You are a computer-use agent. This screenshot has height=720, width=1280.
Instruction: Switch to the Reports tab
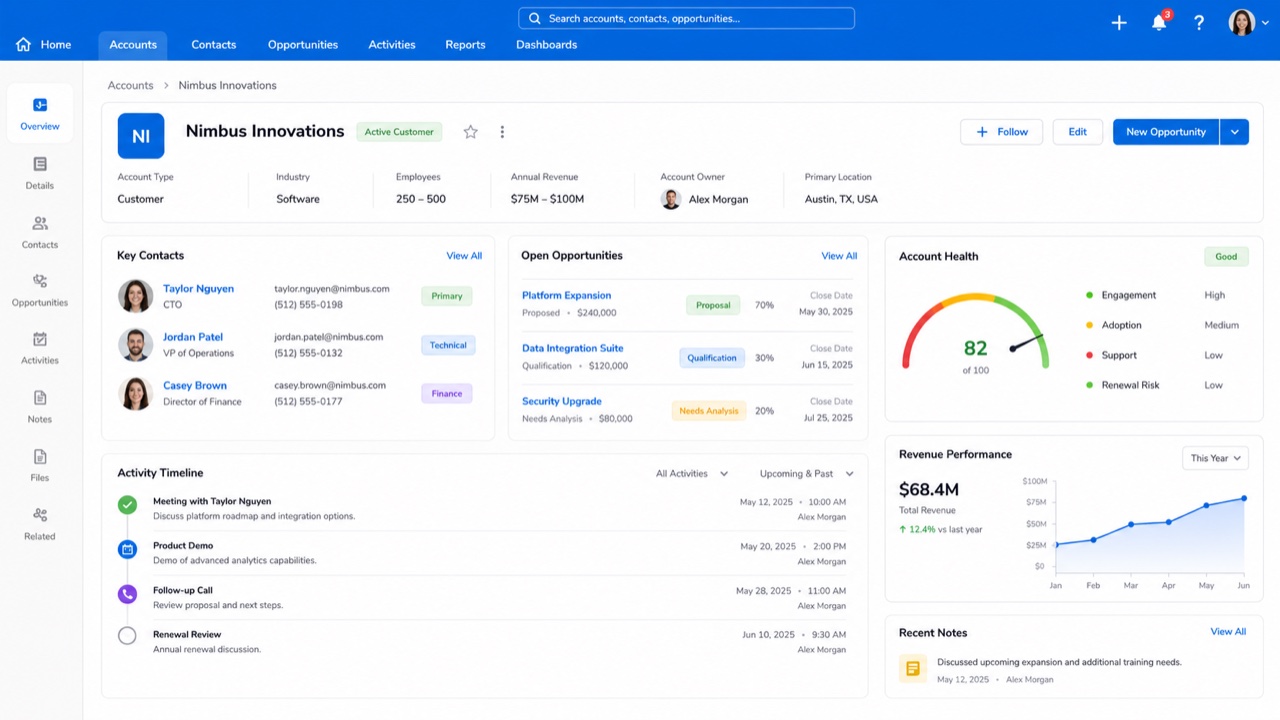(465, 45)
